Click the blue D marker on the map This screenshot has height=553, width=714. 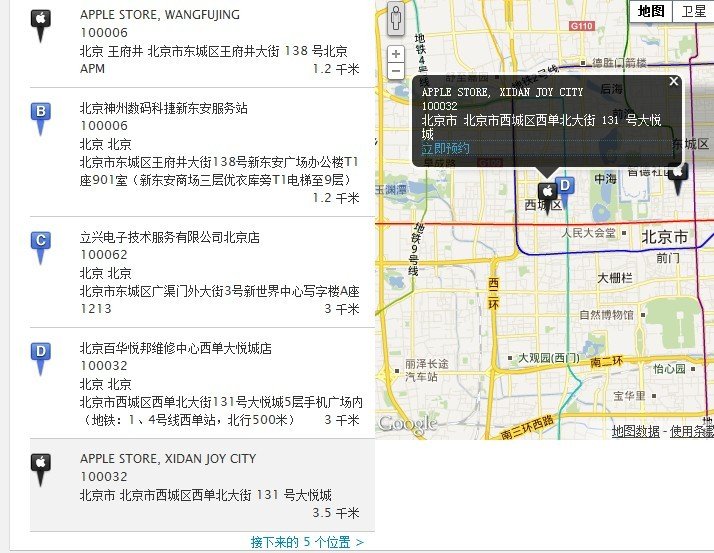coord(565,192)
